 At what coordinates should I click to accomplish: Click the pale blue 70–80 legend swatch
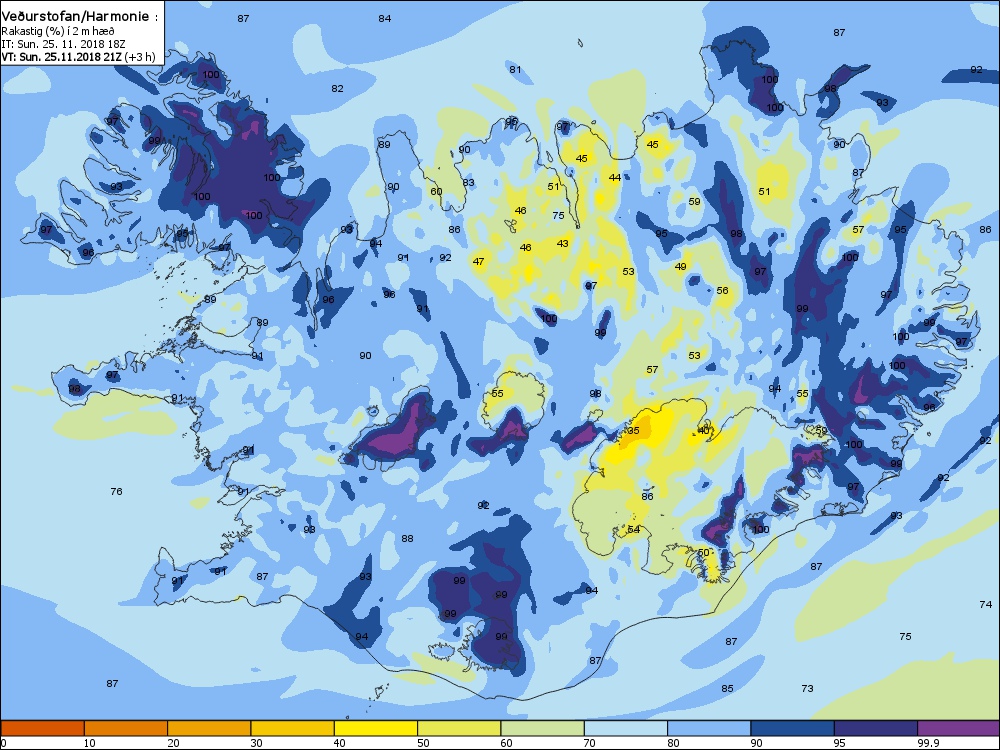coord(626,728)
